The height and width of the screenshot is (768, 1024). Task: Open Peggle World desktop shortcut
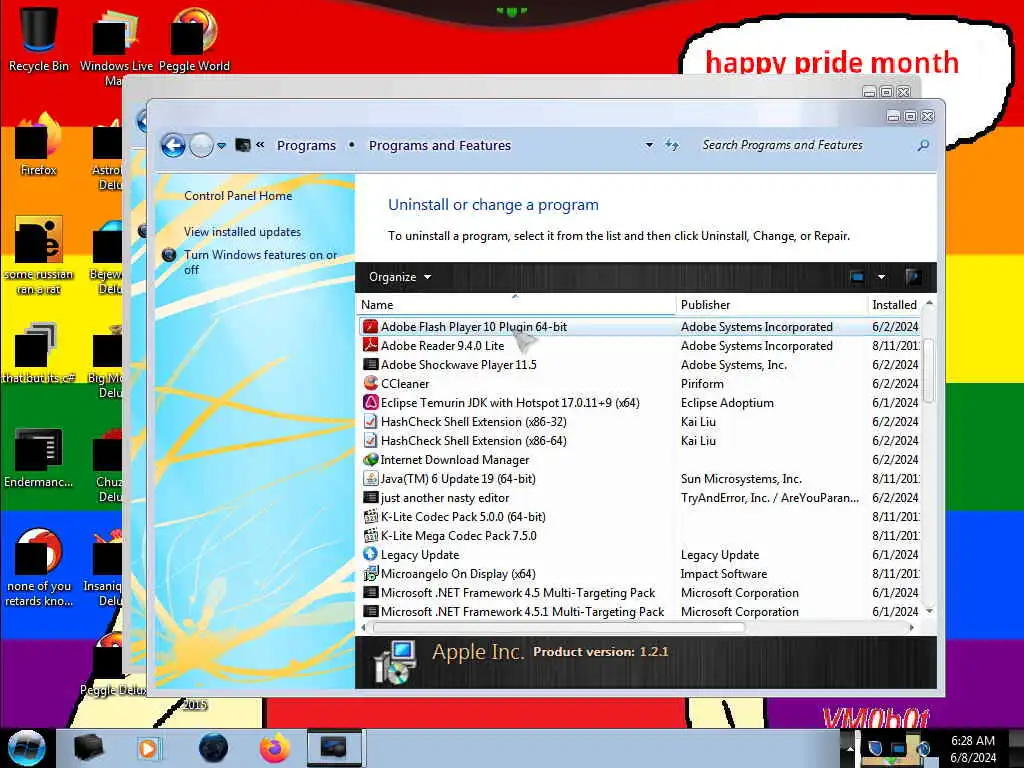194,39
